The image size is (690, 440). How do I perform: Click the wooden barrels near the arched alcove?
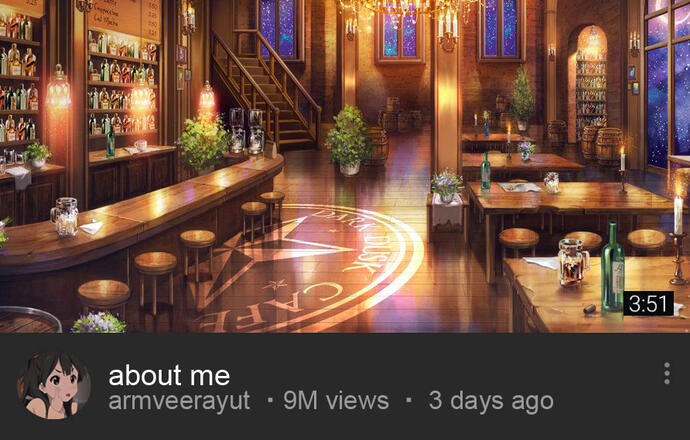pyautogui.click(x=602, y=143)
